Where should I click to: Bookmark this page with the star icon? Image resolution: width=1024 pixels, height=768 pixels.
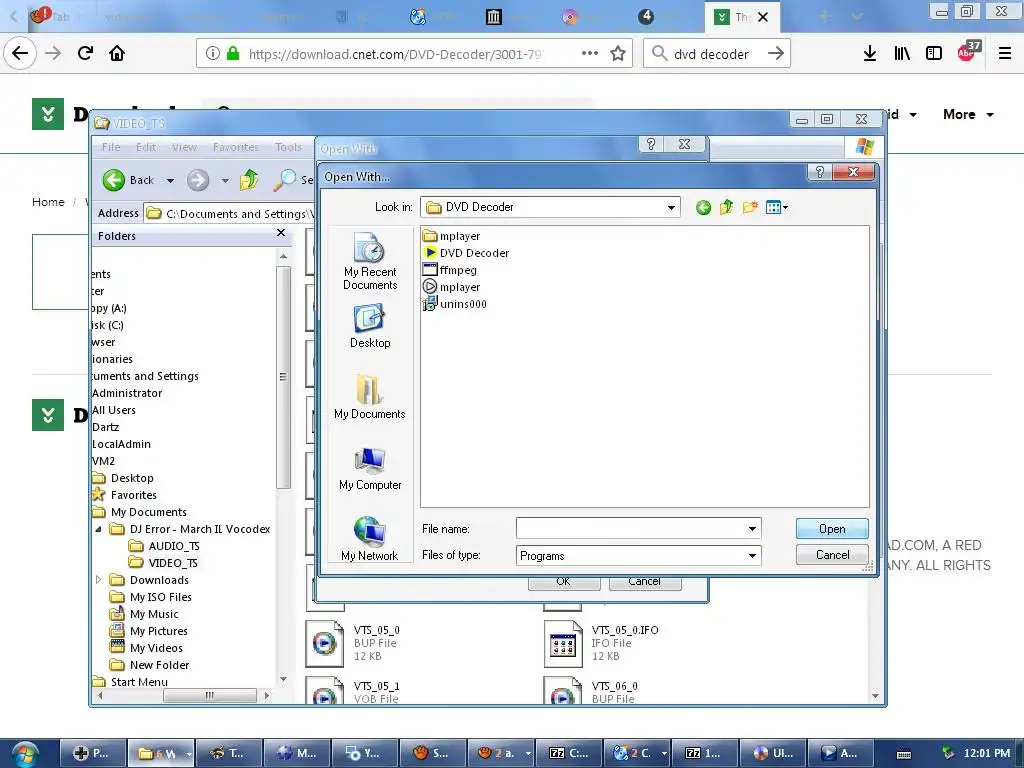tap(618, 54)
